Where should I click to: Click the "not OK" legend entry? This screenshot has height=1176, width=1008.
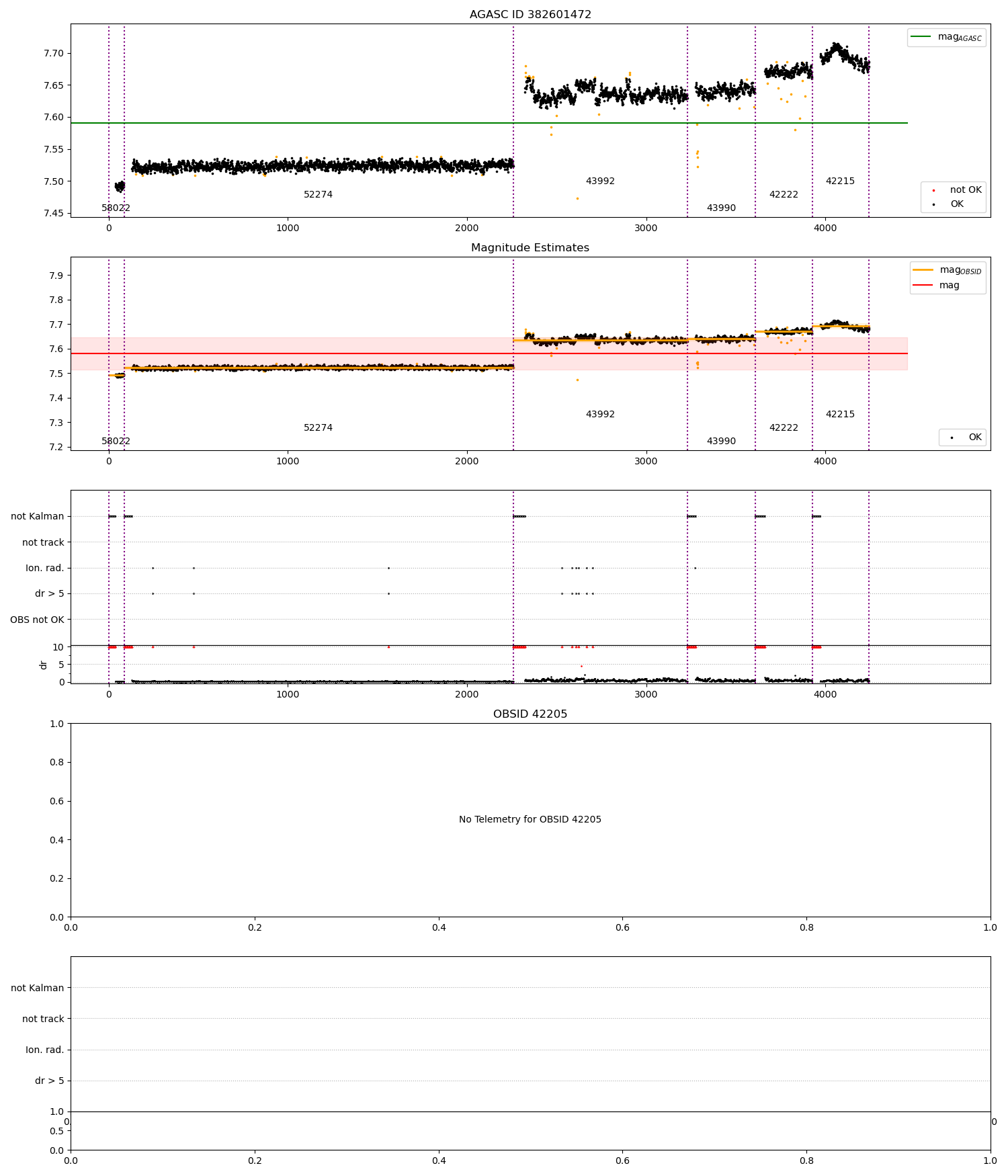(x=957, y=190)
